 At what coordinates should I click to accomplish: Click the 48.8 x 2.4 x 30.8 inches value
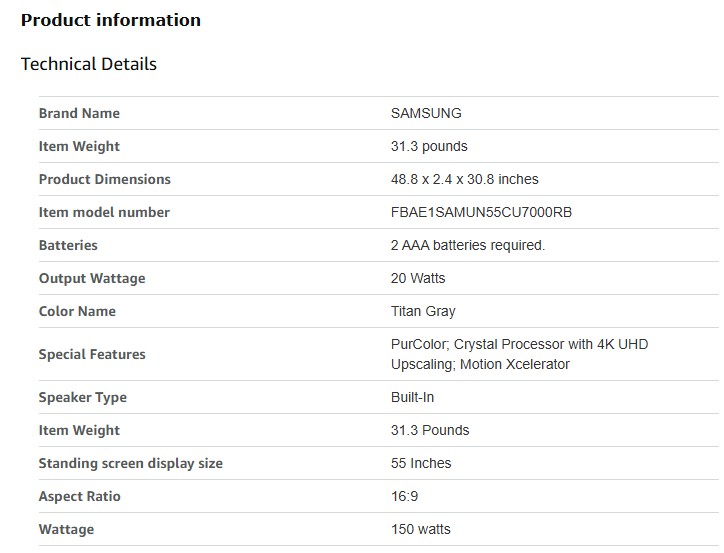464,179
